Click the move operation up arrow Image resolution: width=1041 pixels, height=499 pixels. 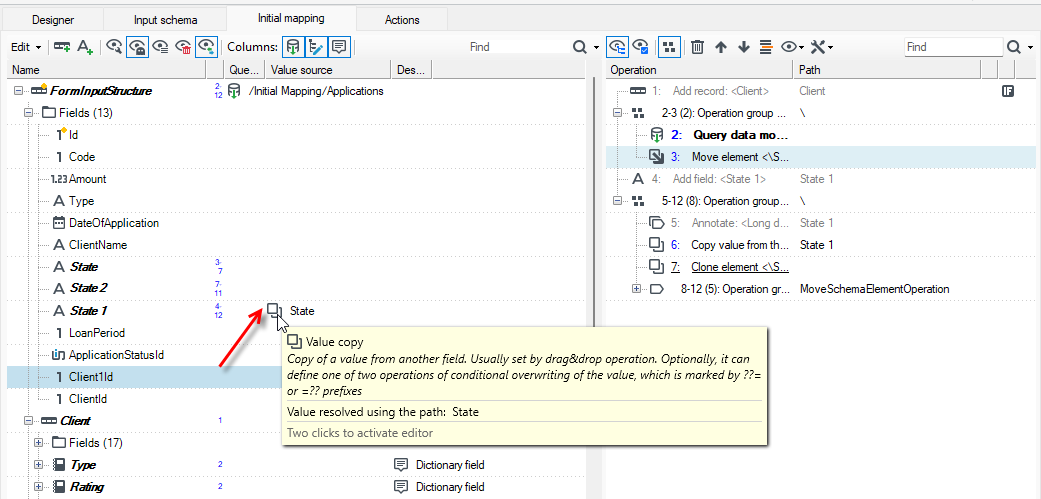[x=721, y=47]
